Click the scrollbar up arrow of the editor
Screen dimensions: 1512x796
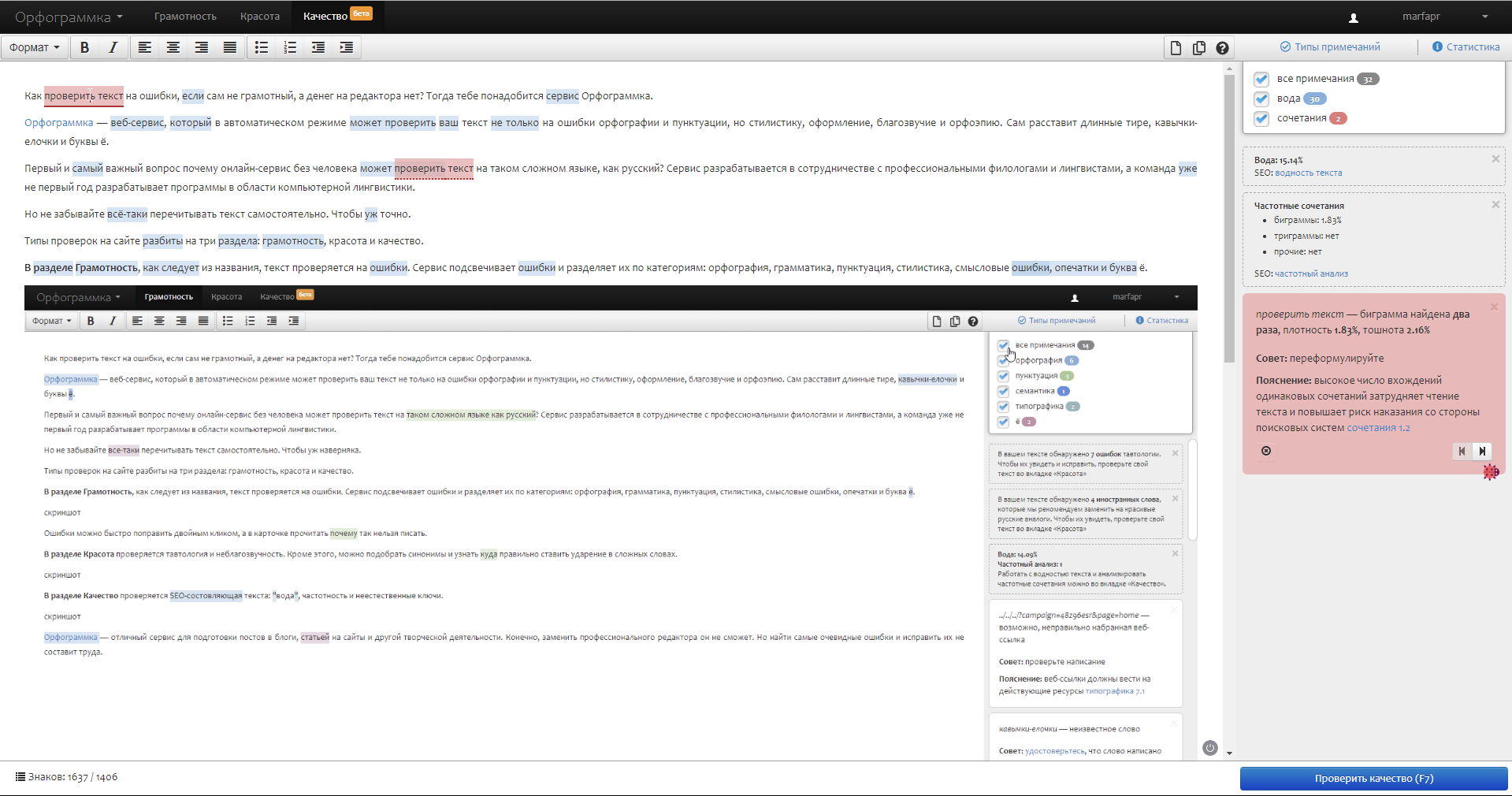click(x=1229, y=69)
